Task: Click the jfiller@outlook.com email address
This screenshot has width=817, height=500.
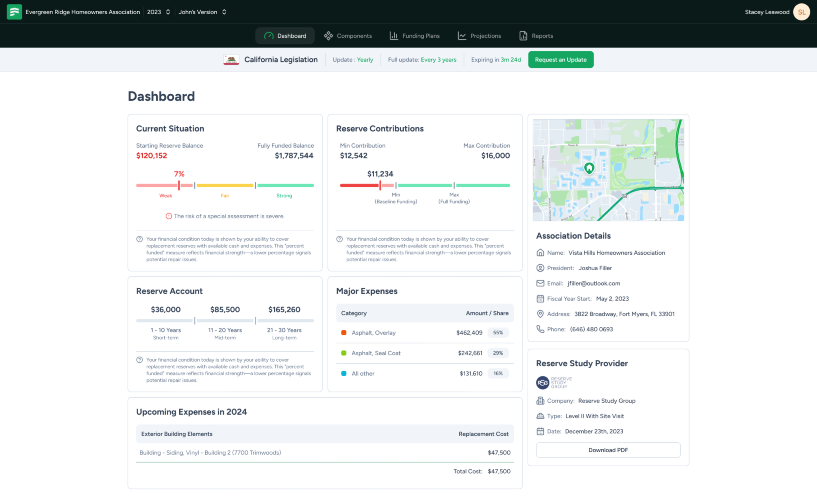Action: 593,283
